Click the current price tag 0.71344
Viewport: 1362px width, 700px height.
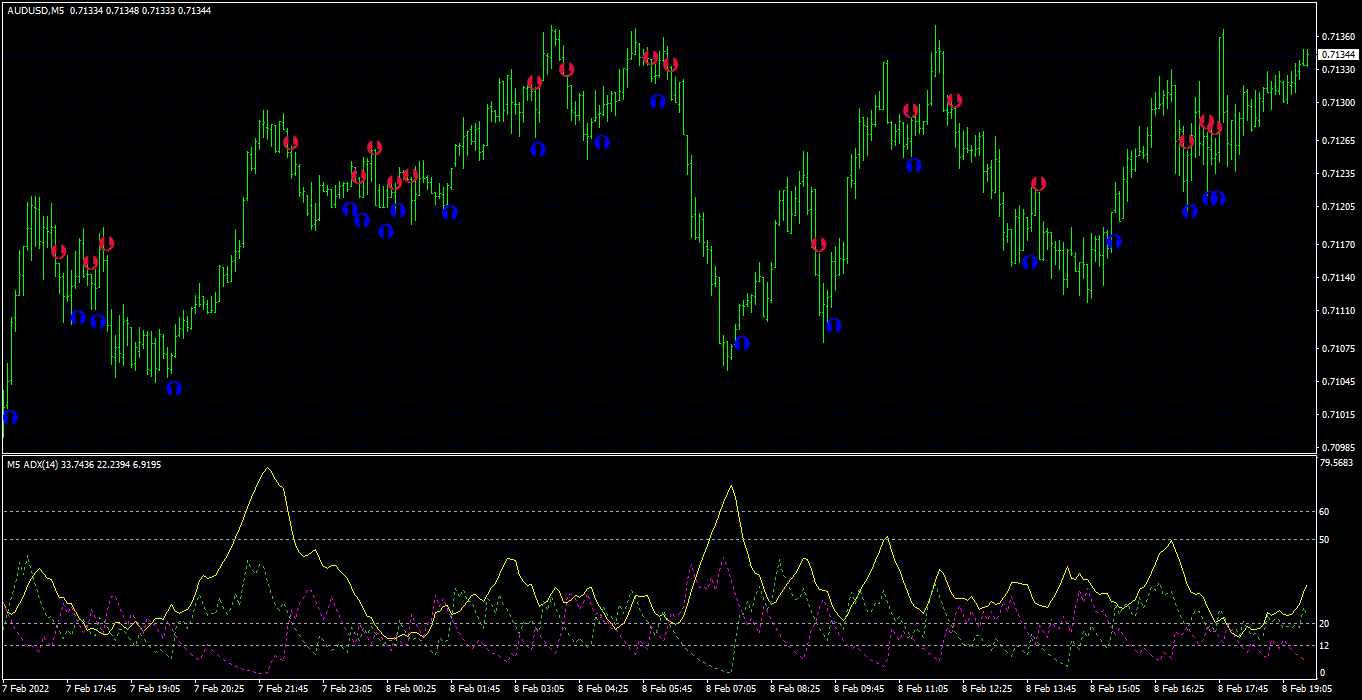pyautogui.click(x=1338, y=53)
